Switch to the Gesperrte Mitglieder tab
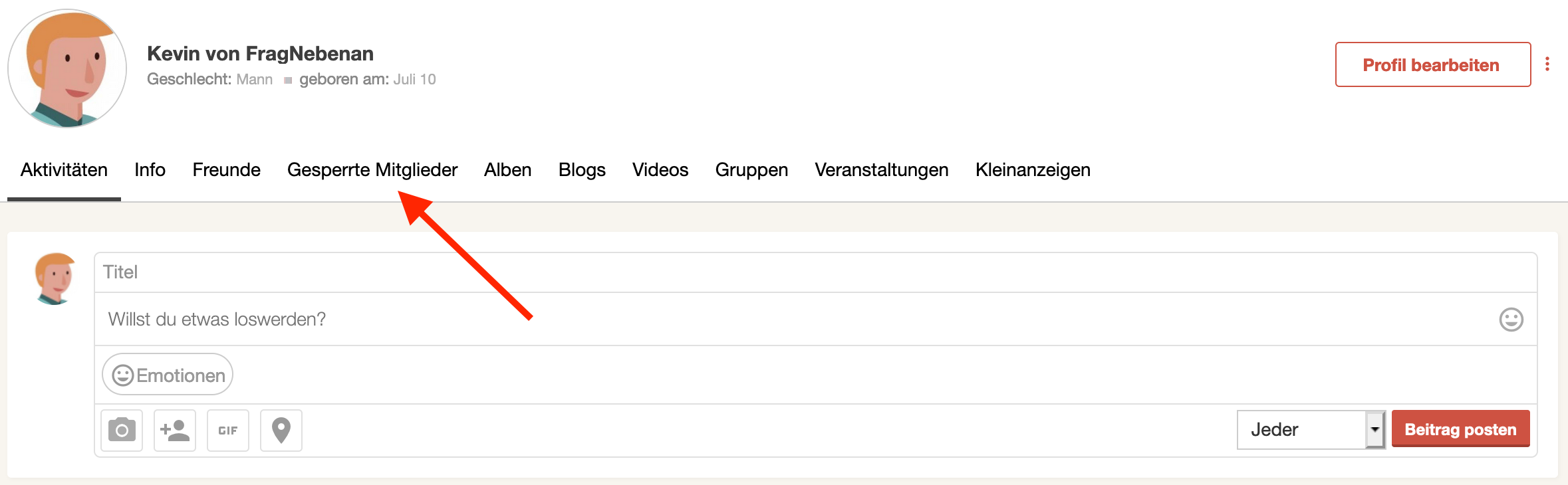This screenshot has width=1568, height=485. pos(372,170)
